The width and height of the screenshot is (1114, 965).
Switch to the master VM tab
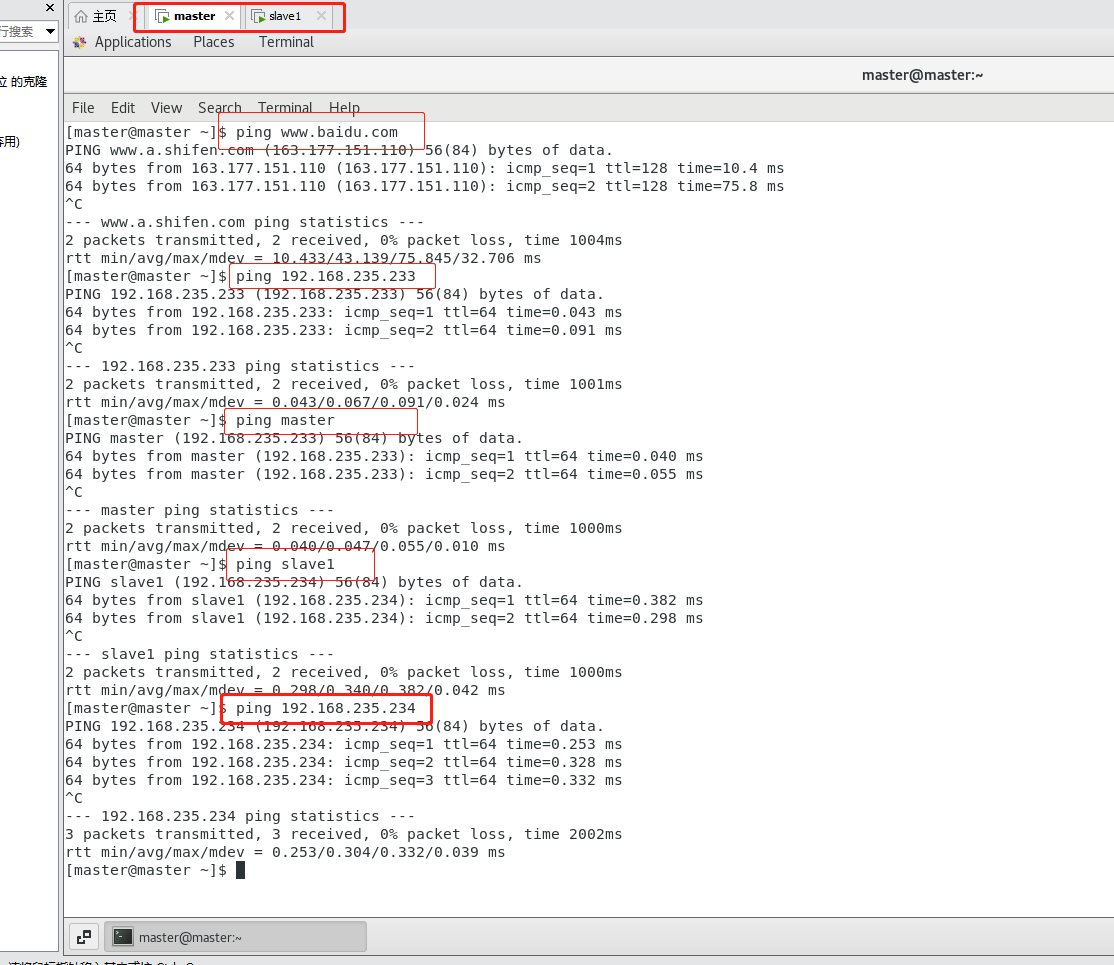point(194,16)
